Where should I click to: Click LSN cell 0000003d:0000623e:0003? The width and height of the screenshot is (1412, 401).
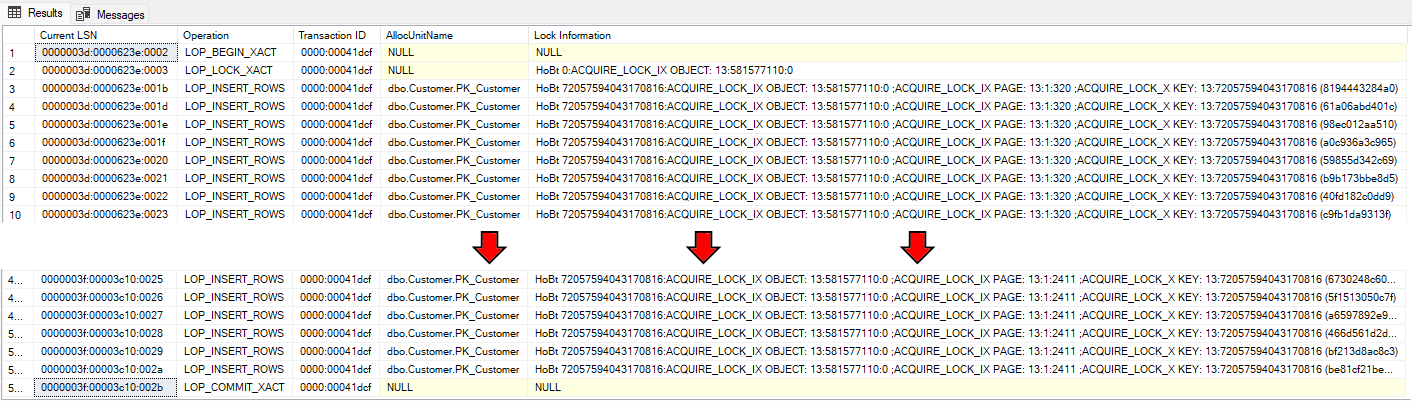point(107,71)
